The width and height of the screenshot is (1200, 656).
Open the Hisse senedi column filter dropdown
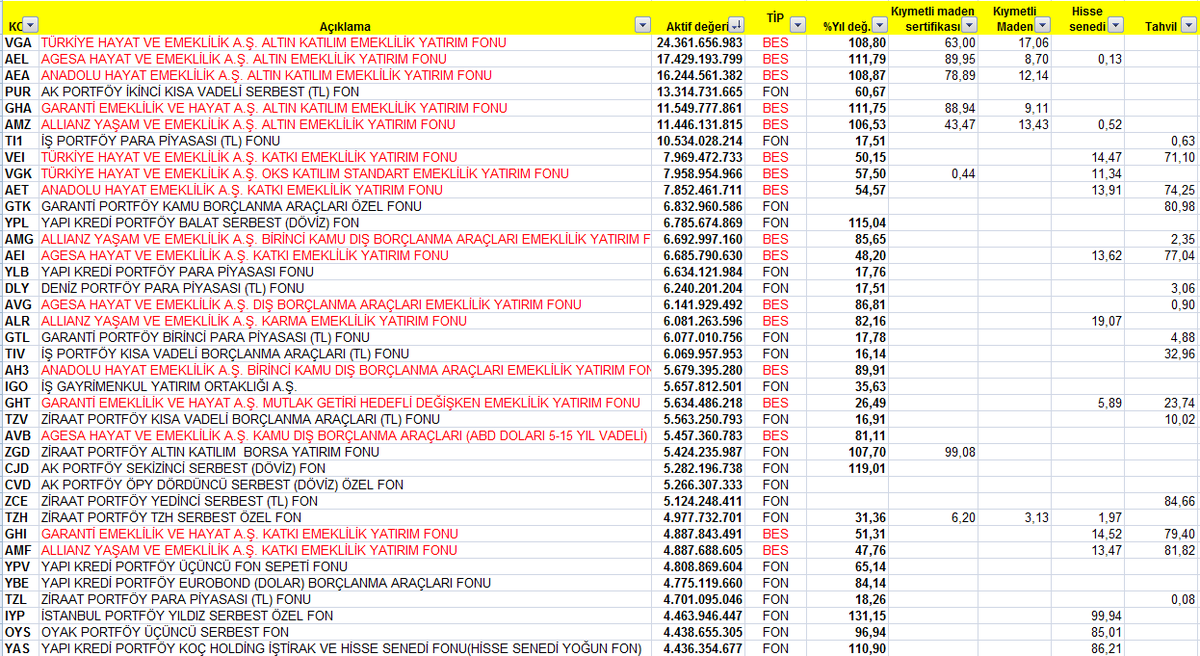pyautogui.click(x=1116, y=25)
